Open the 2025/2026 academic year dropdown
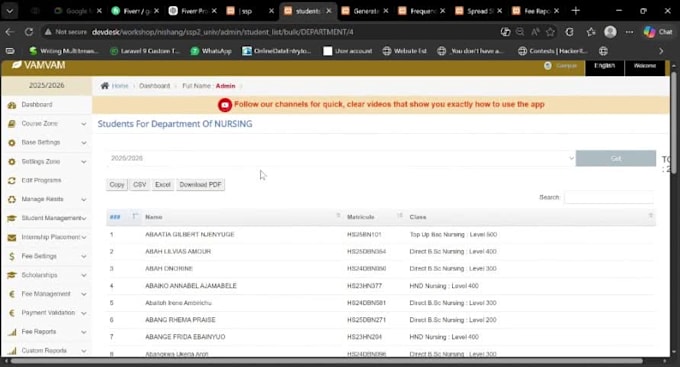Viewport: 680px width, 367px height. 341,158
